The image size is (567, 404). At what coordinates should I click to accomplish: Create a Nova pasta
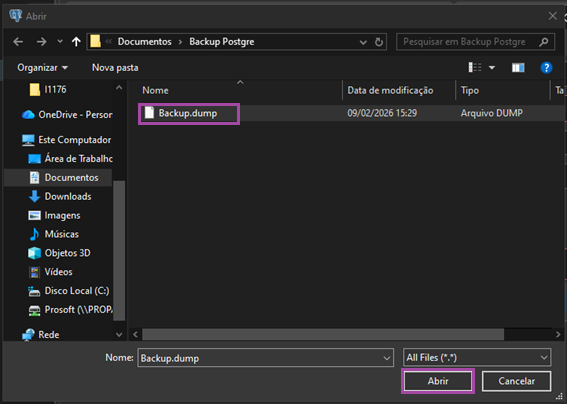pos(115,68)
